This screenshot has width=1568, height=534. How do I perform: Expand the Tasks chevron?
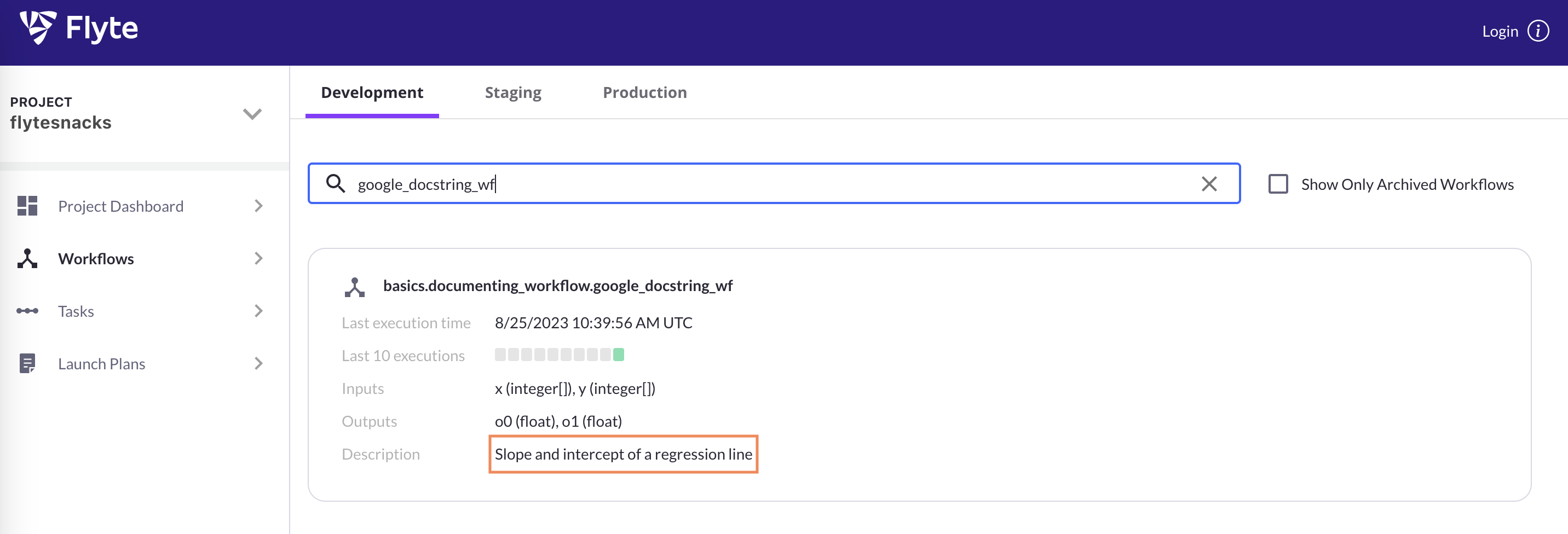(259, 311)
